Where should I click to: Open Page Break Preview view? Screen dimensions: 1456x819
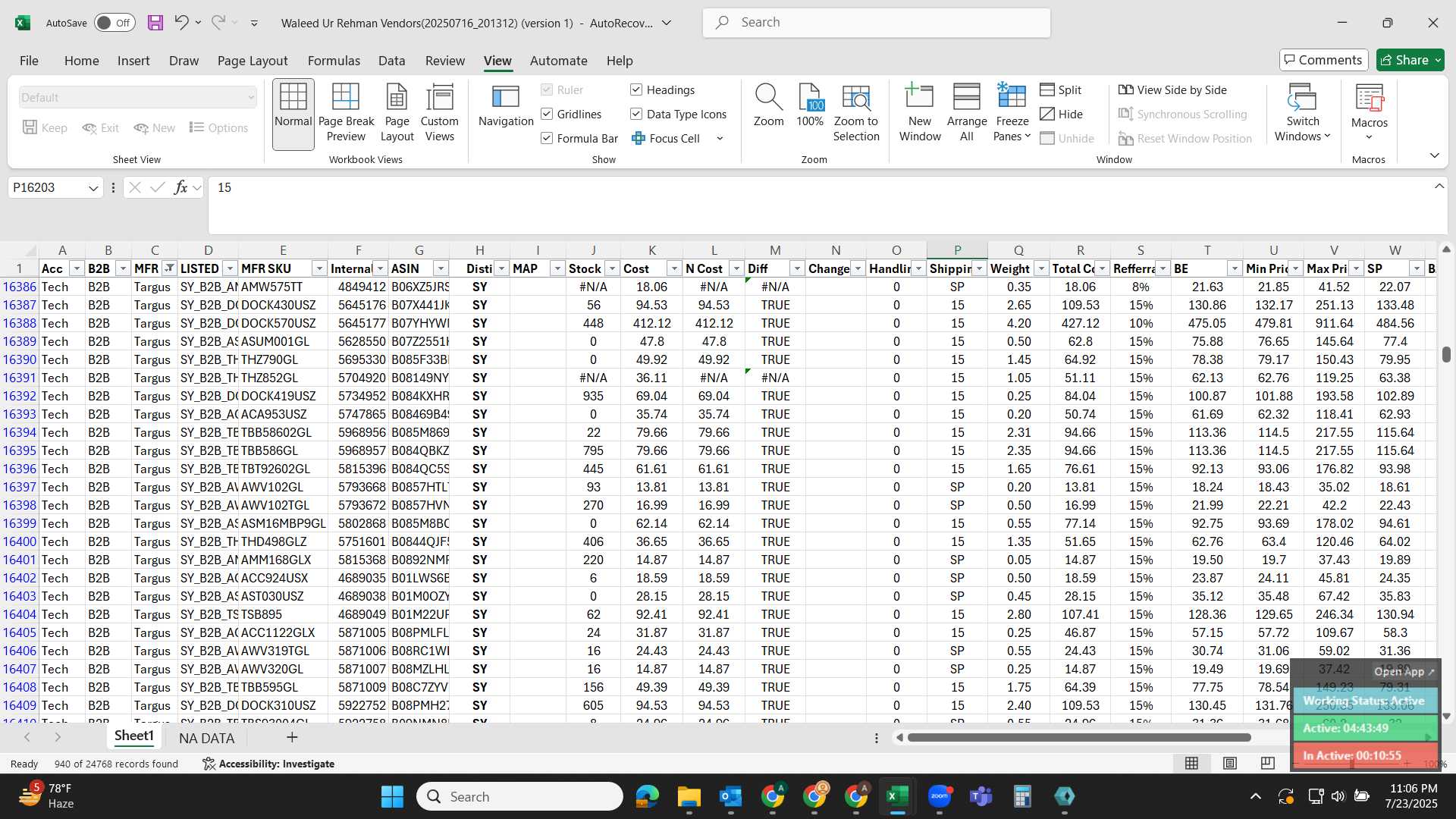click(x=346, y=114)
